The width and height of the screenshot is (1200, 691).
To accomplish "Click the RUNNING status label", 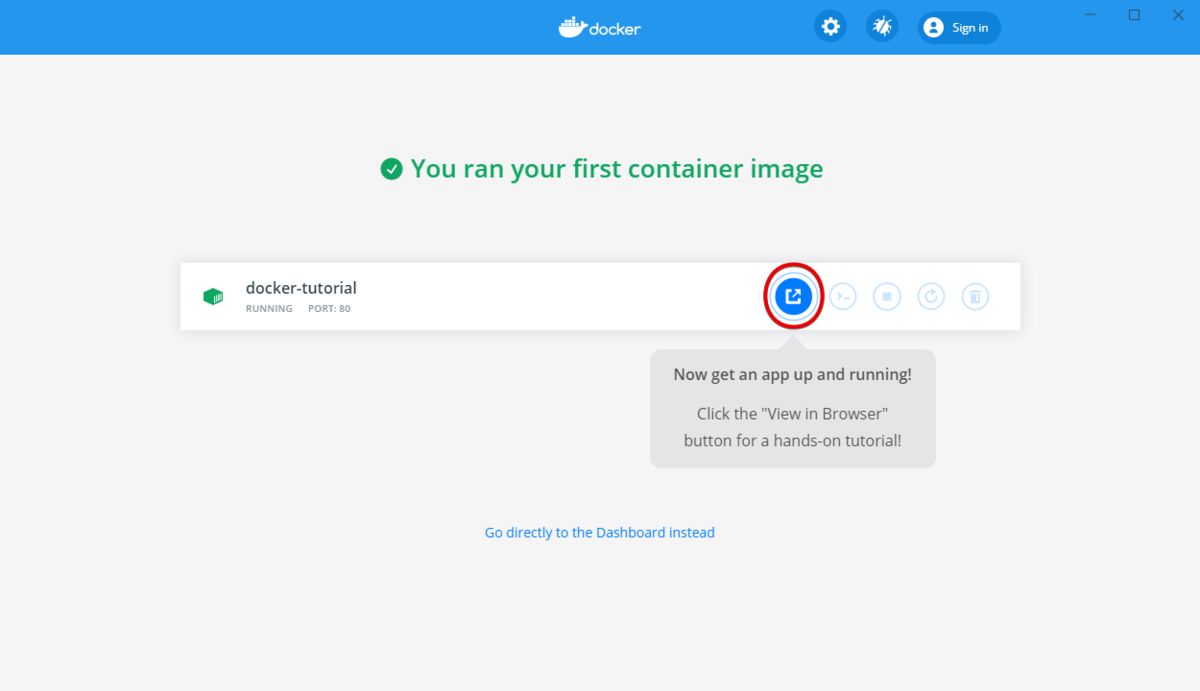I will (x=269, y=309).
